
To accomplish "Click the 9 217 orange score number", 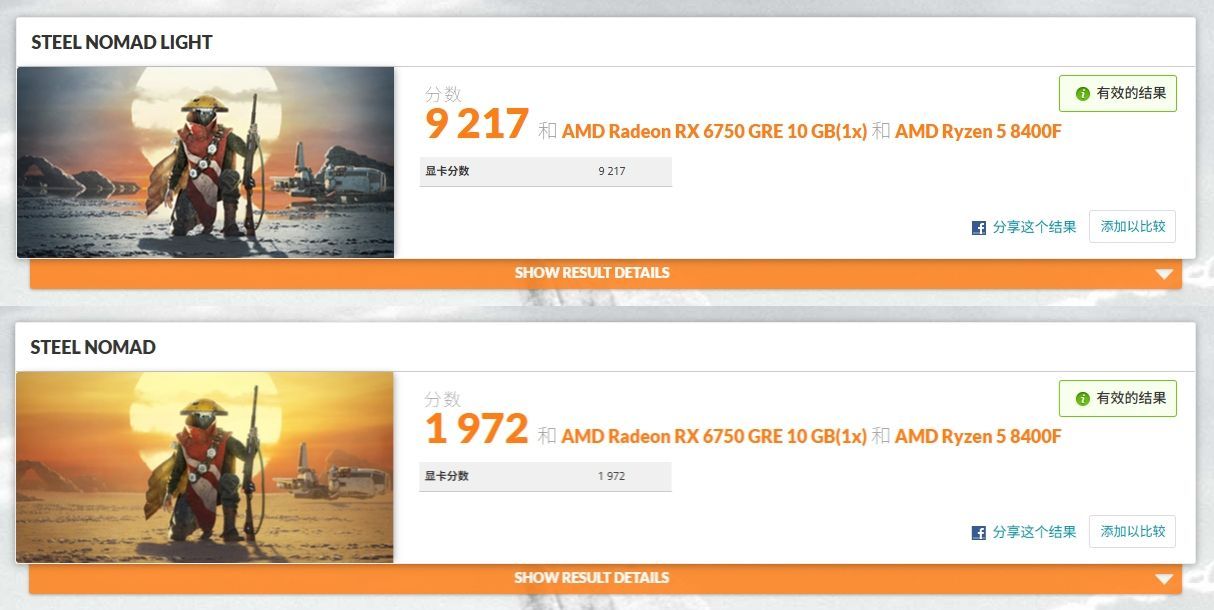I will (x=477, y=125).
